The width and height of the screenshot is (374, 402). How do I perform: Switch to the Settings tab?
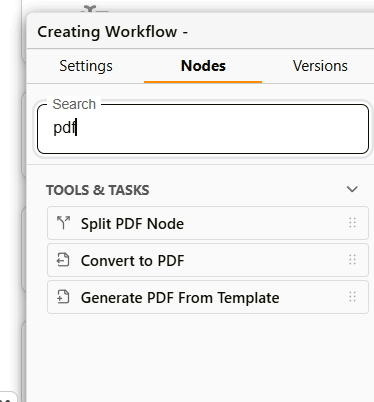point(86,66)
